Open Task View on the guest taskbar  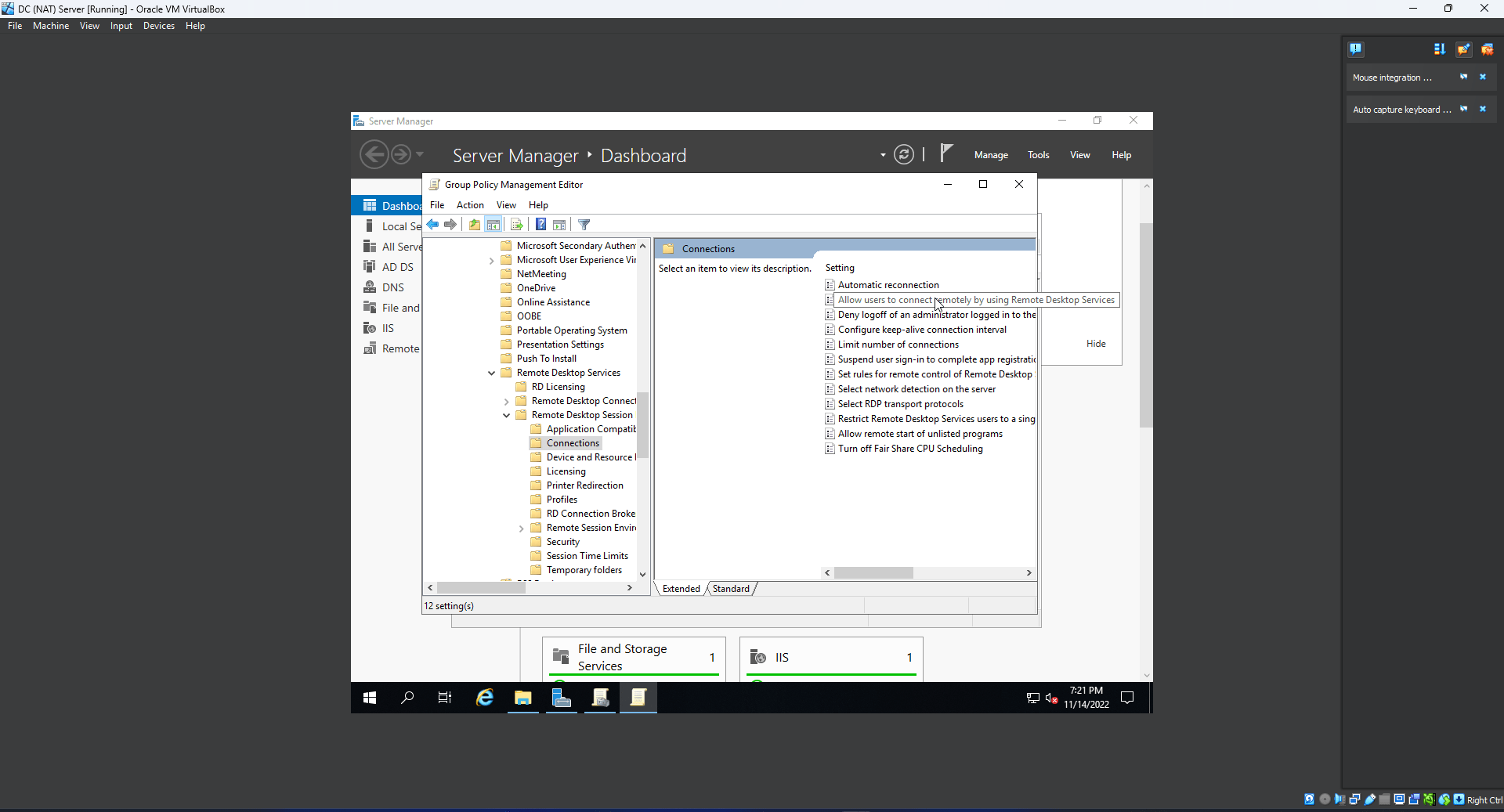click(x=445, y=698)
